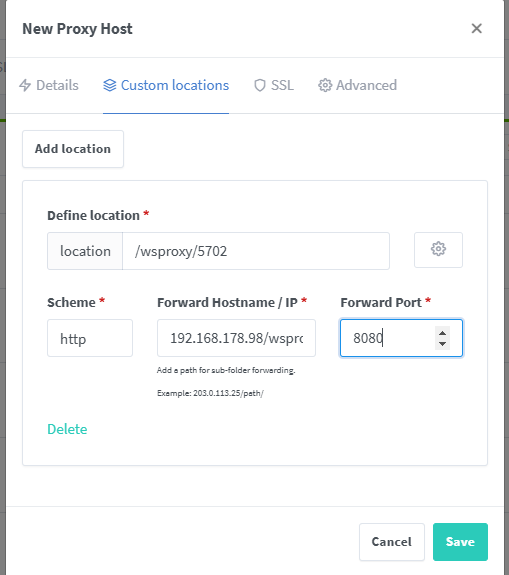The width and height of the screenshot is (509, 575).
Task: Click the Add location button
Action: [x=73, y=149]
